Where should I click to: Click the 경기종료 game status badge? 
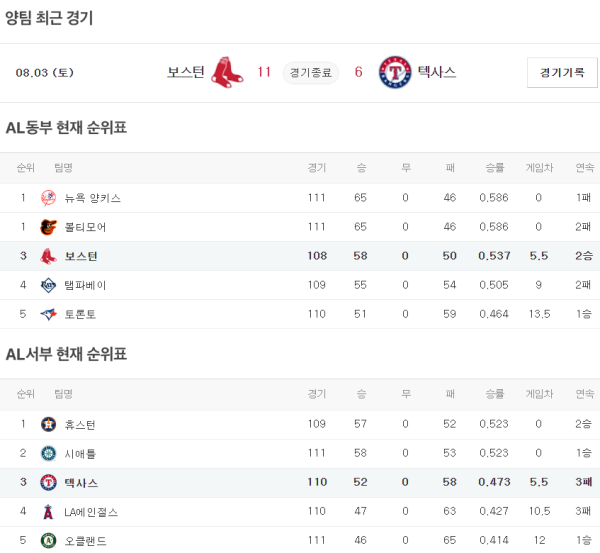pyautogui.click(x=311, y=72)
